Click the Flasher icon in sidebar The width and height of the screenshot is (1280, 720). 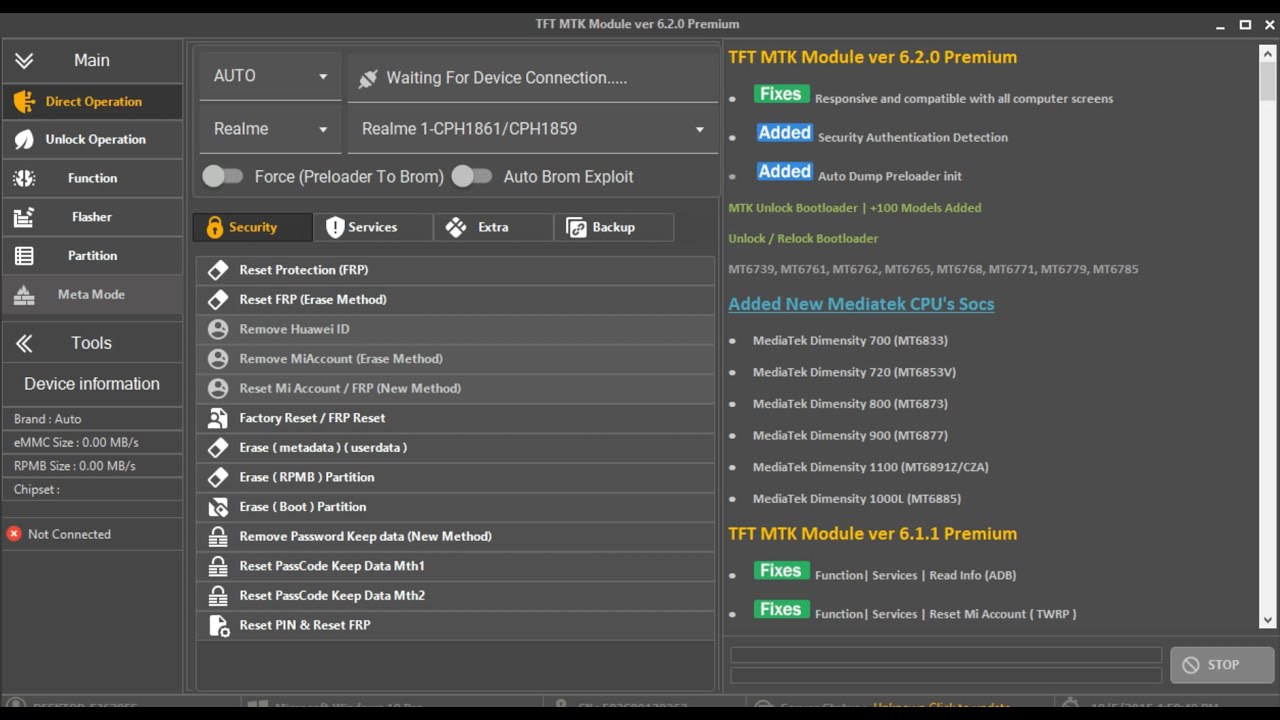coord(24,217)
